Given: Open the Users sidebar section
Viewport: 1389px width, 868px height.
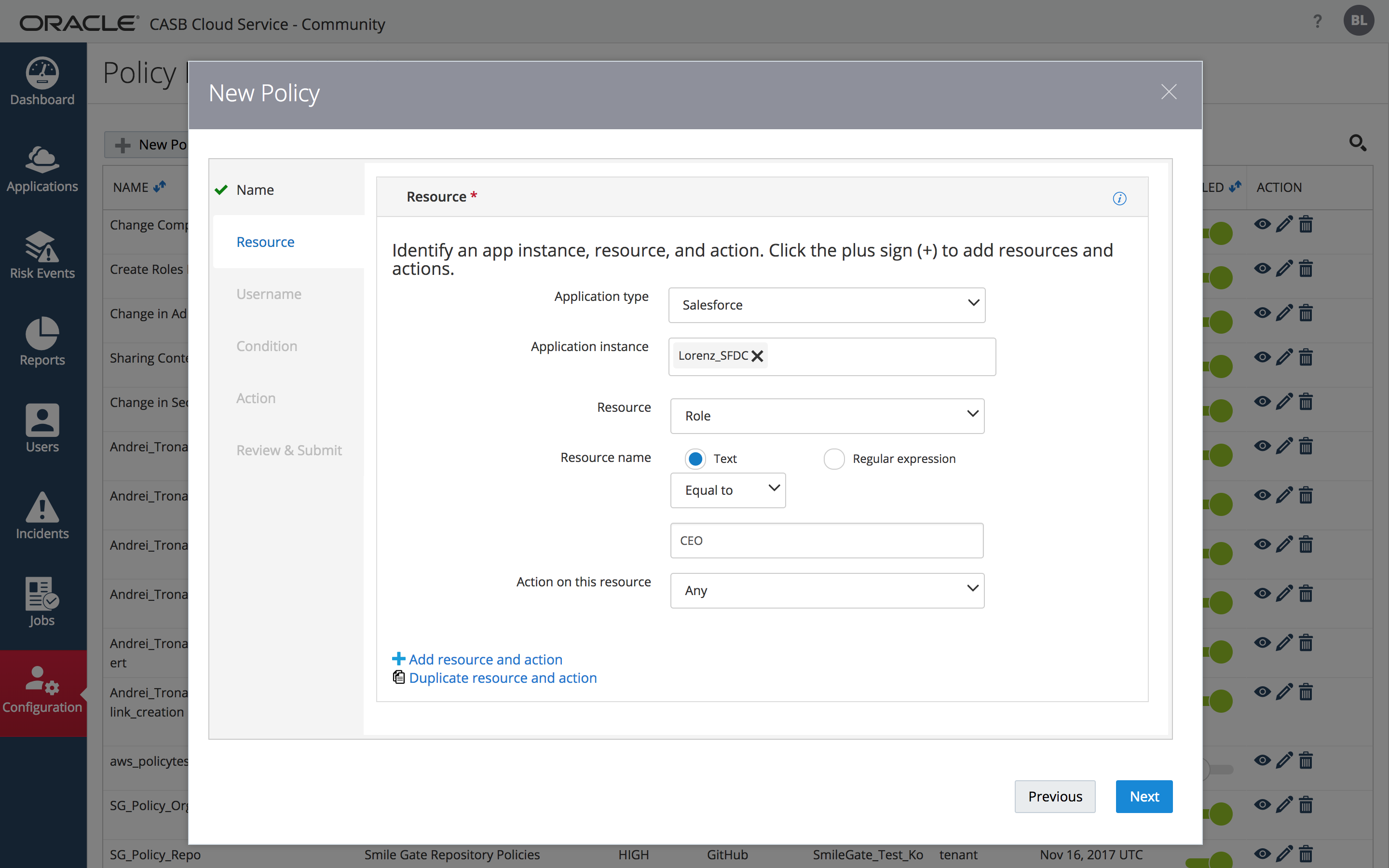Looking at the screenshot, I should 42,429.
